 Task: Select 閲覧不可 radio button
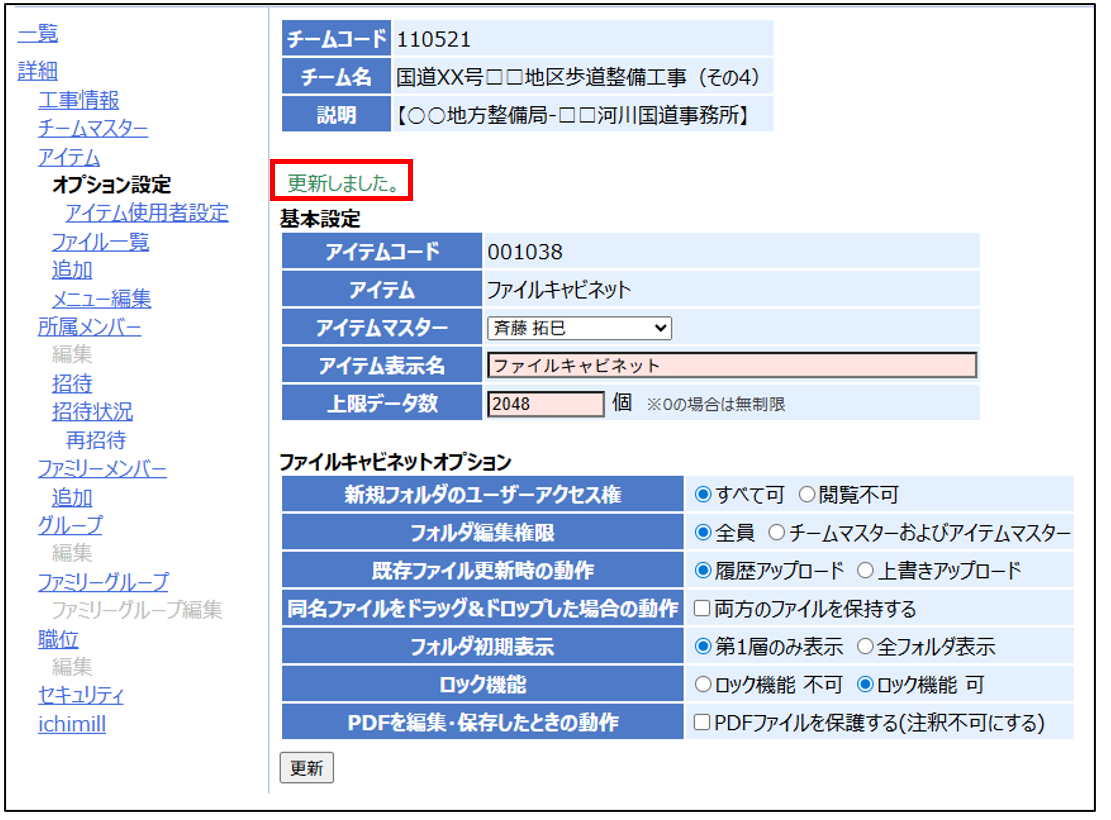[807, 494]
